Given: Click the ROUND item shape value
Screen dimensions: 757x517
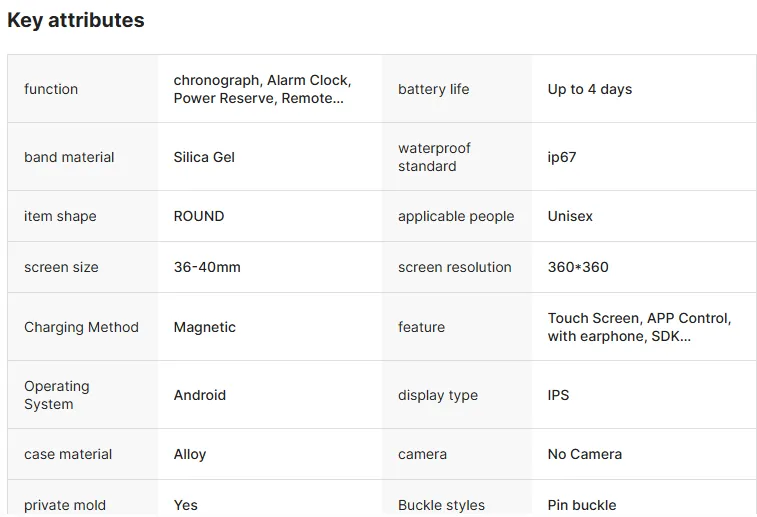Looking at the screenshot, I should click(x=199, y=216).
